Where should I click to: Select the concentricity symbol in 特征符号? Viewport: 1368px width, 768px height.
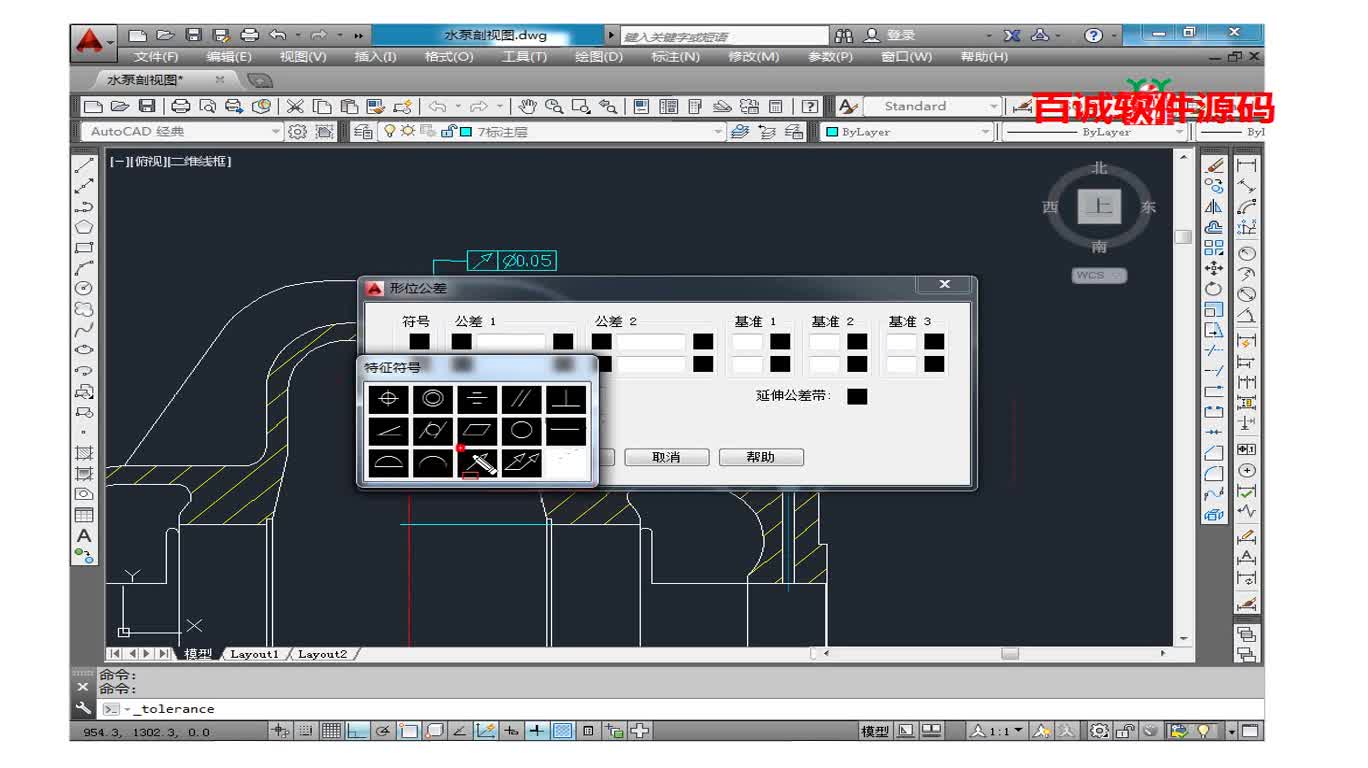click(432, 400)
